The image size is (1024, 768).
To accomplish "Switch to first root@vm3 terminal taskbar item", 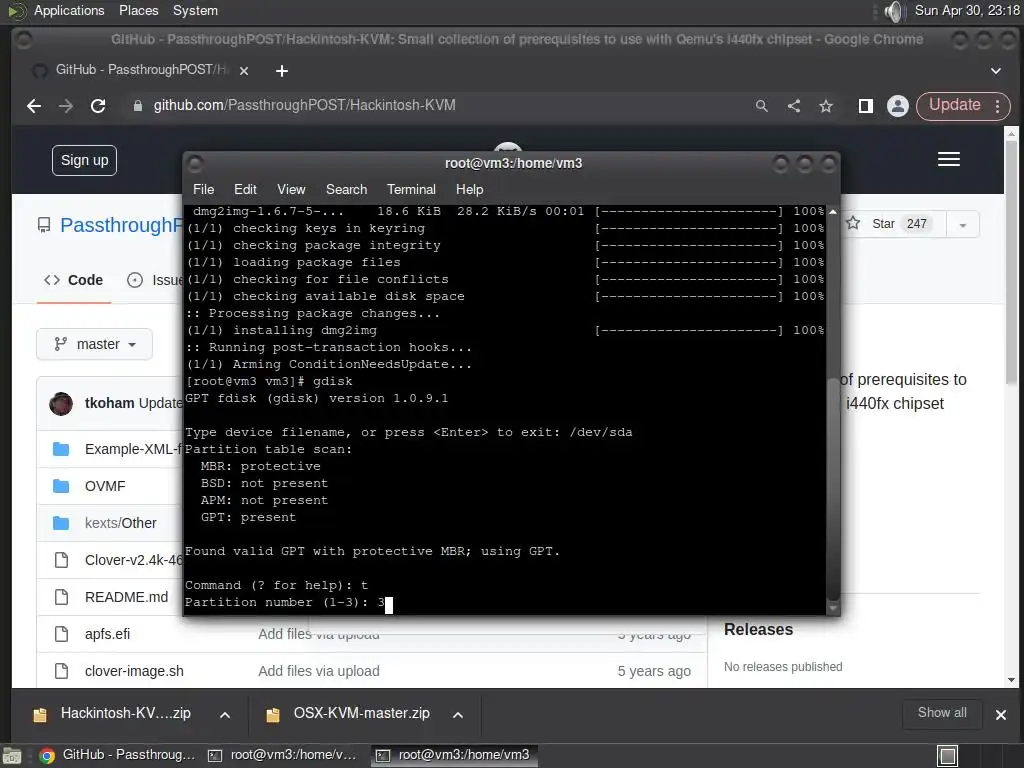I will (x=282, y=755).
